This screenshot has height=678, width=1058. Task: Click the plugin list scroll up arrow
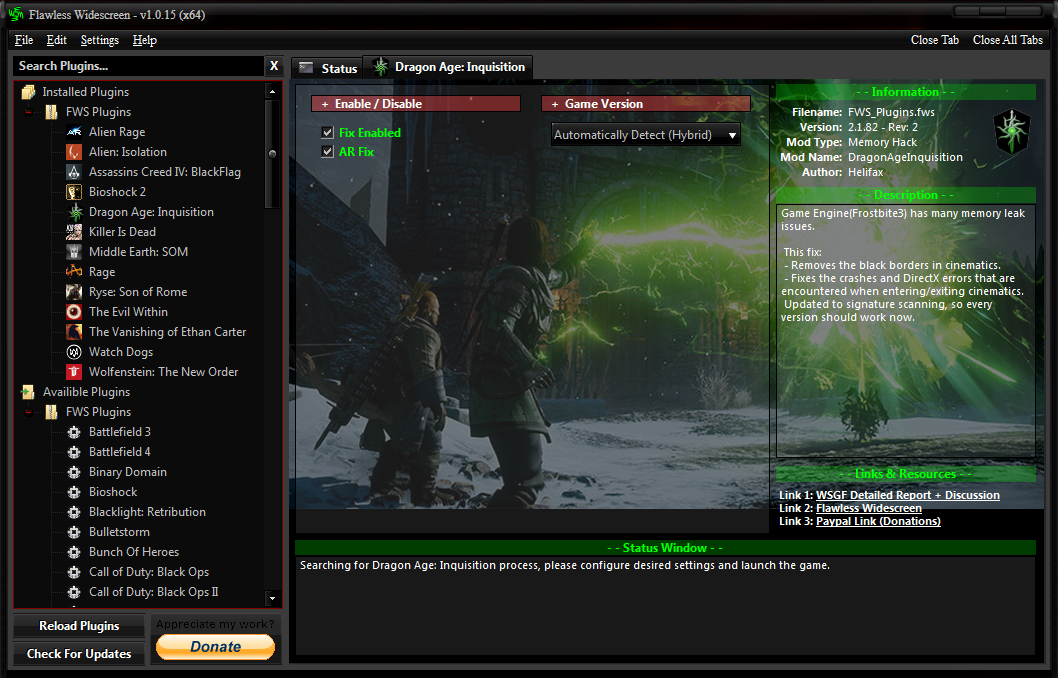(x=273, y=91)
